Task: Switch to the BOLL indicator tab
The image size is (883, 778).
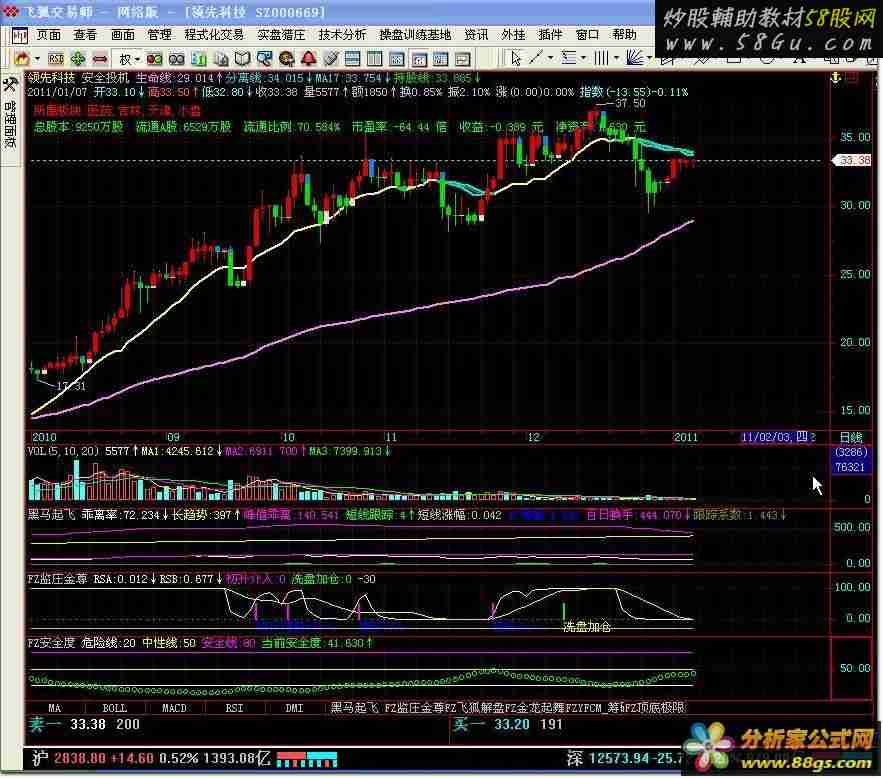Action: click(x=115, y=708)
